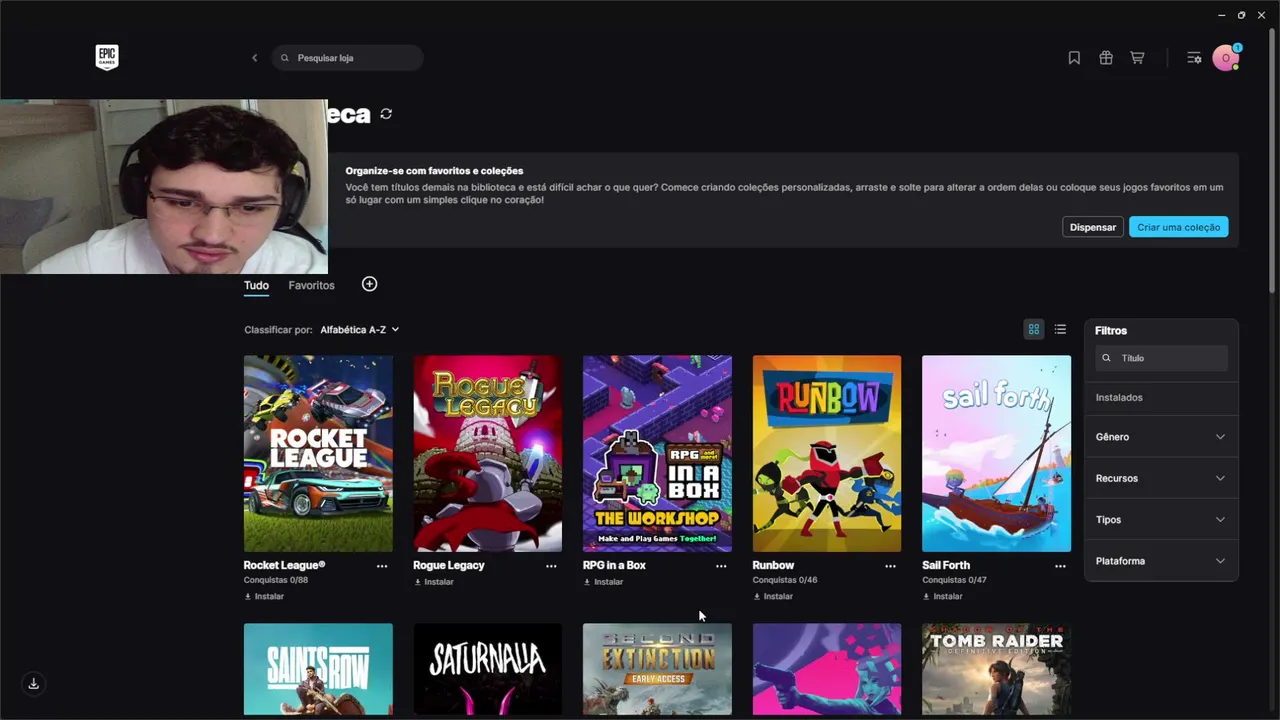Open the downloads icon at bottom left
The width and height of the screenshot is (1280, 720).
point(33,683)
